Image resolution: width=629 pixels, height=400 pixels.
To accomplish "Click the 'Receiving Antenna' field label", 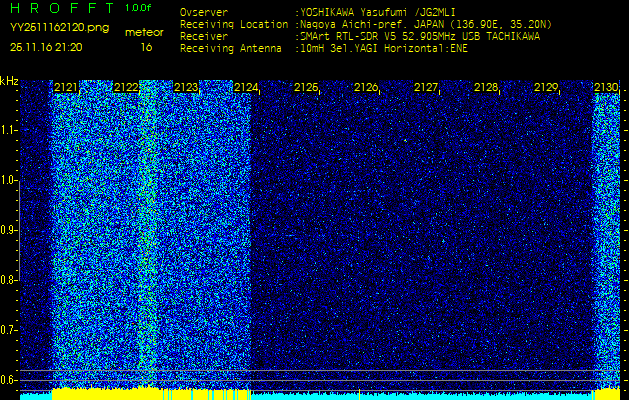I will 231,49.
